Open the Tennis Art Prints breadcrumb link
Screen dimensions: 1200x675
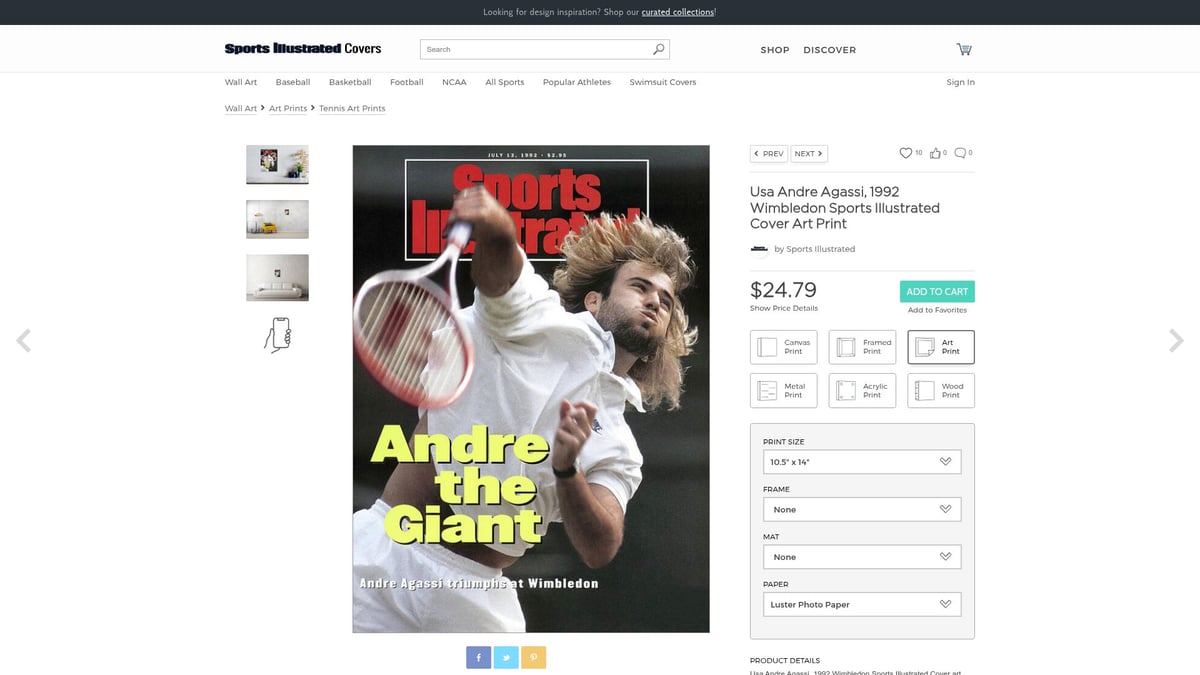coord(351,108)
